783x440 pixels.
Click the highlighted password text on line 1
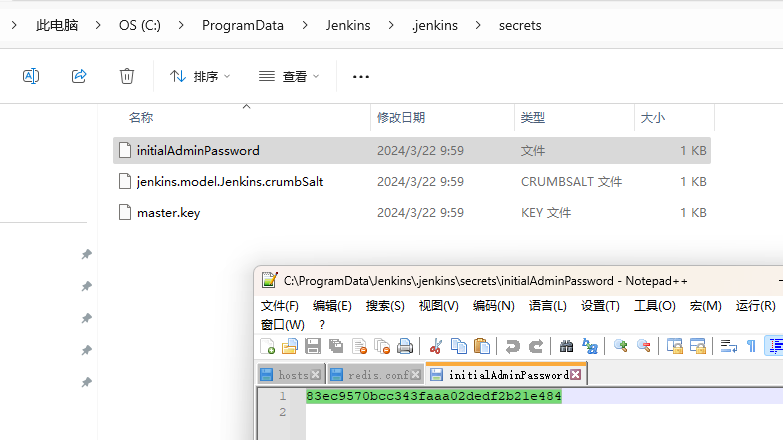pyautogui.click(x=433, y=396)
